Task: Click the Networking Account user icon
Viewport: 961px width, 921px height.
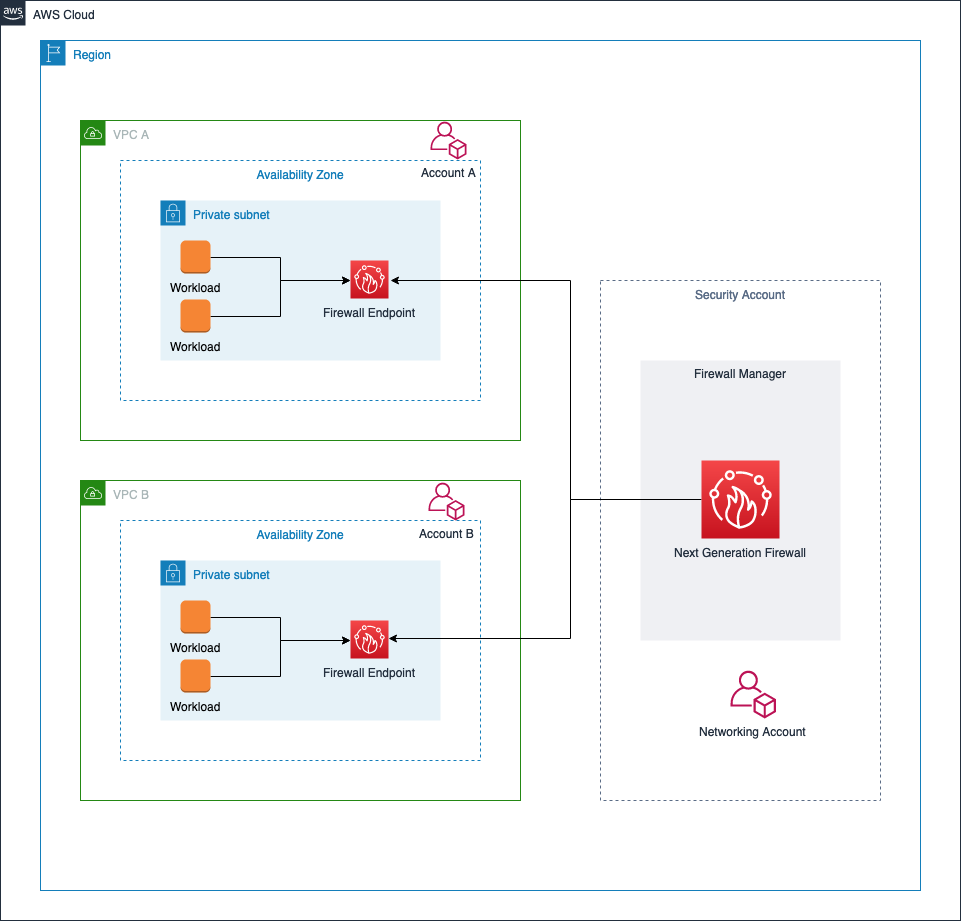Action: pyautogui.click(x=753, y=694)
